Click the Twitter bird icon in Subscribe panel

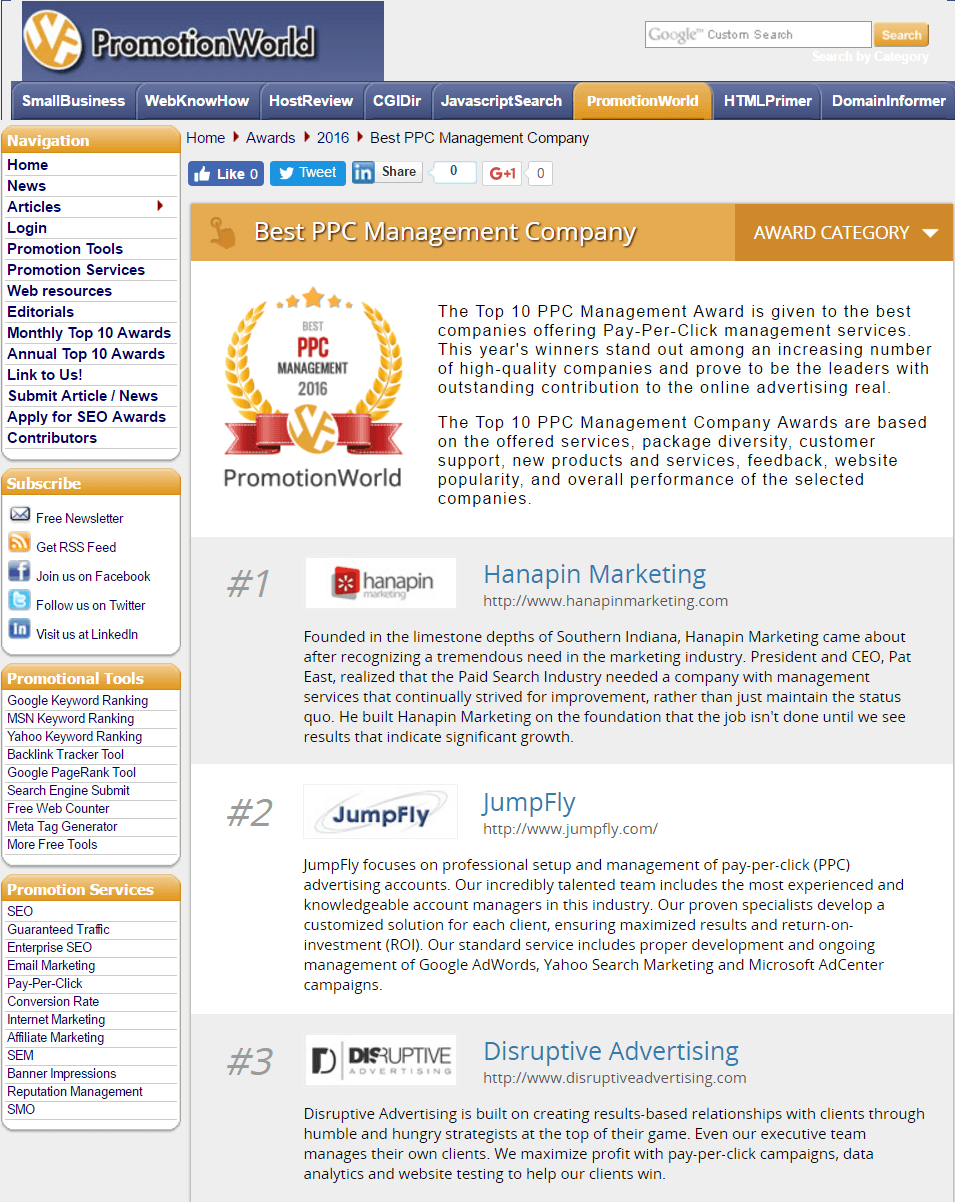(x=20, y=601)
